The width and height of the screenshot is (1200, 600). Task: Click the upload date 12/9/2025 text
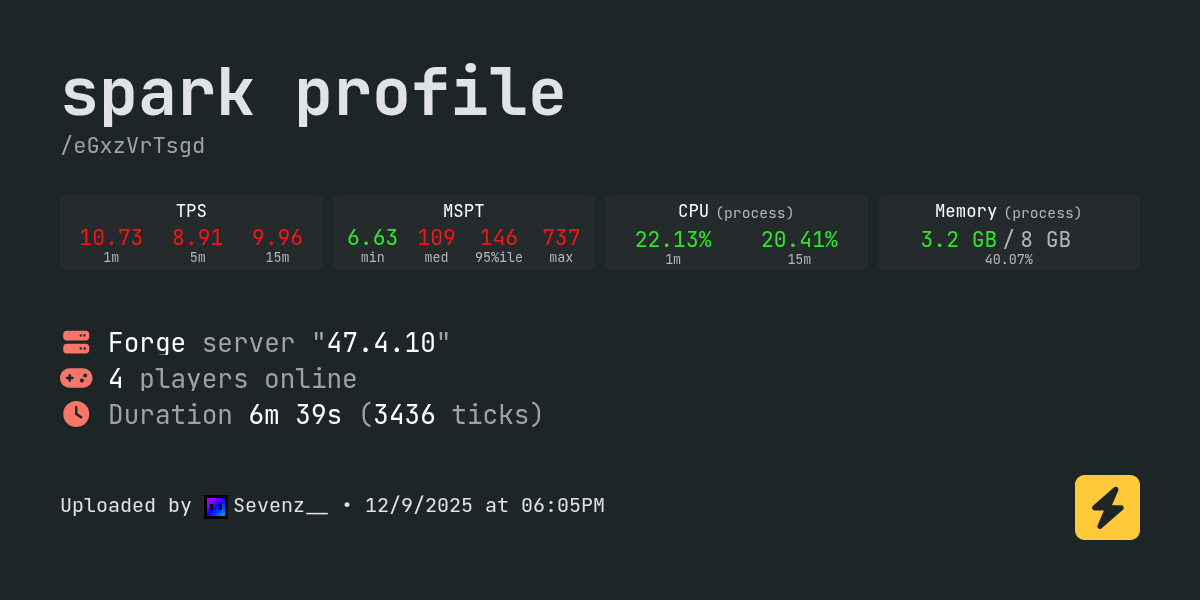418,506
